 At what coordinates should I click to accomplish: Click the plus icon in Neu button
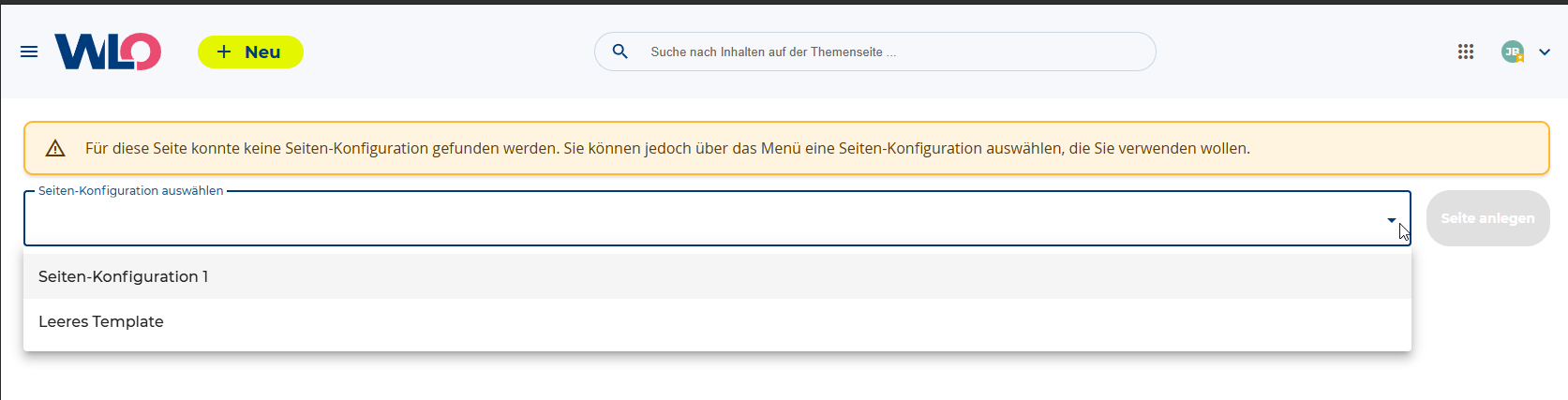224,52
